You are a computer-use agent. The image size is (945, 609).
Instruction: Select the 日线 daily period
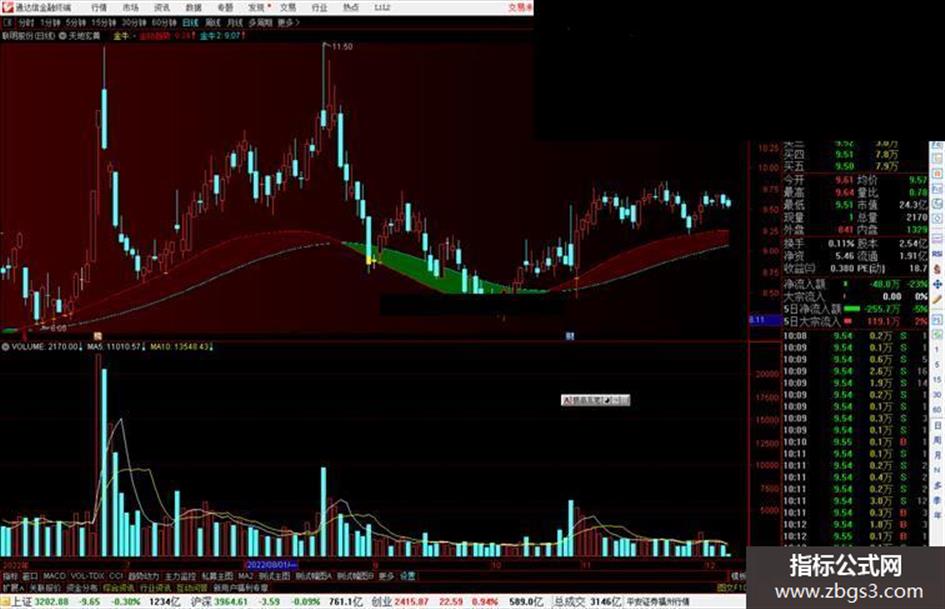(190, 23)
